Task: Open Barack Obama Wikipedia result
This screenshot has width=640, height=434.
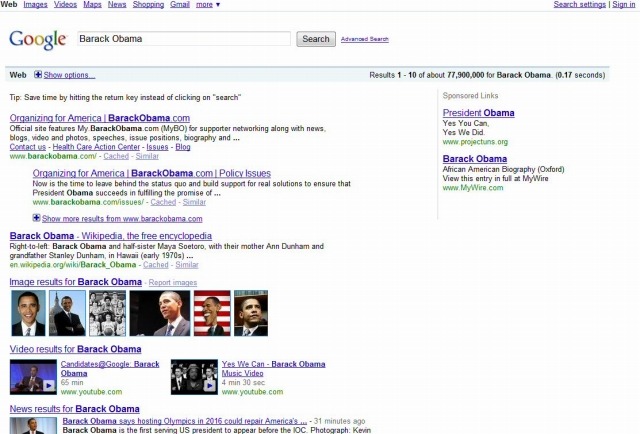Action: (x=111, y=236)
